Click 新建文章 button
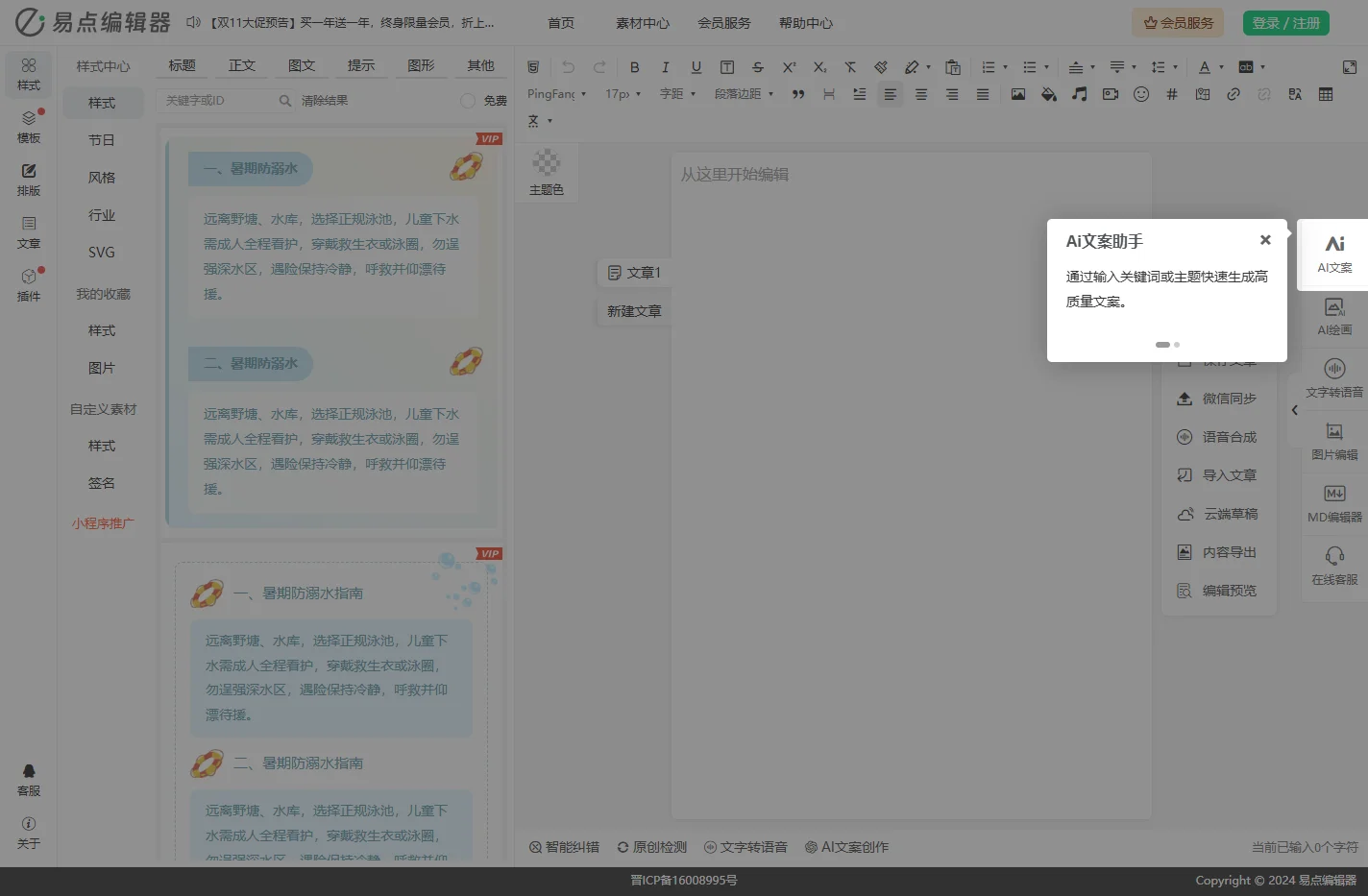The image size is (1368, 896). click(x=634, y=311)
